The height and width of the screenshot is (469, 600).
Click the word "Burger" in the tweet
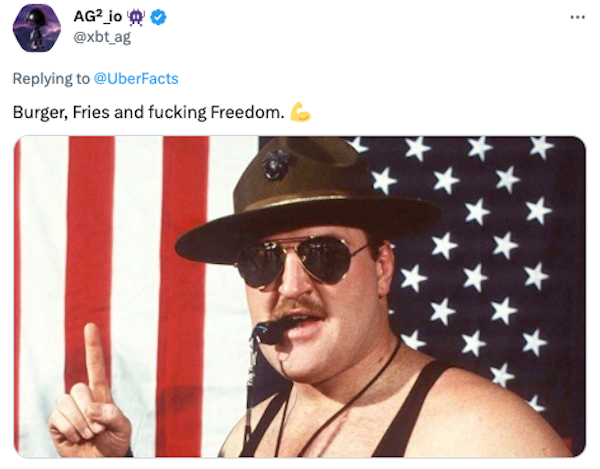click(40, 112)
